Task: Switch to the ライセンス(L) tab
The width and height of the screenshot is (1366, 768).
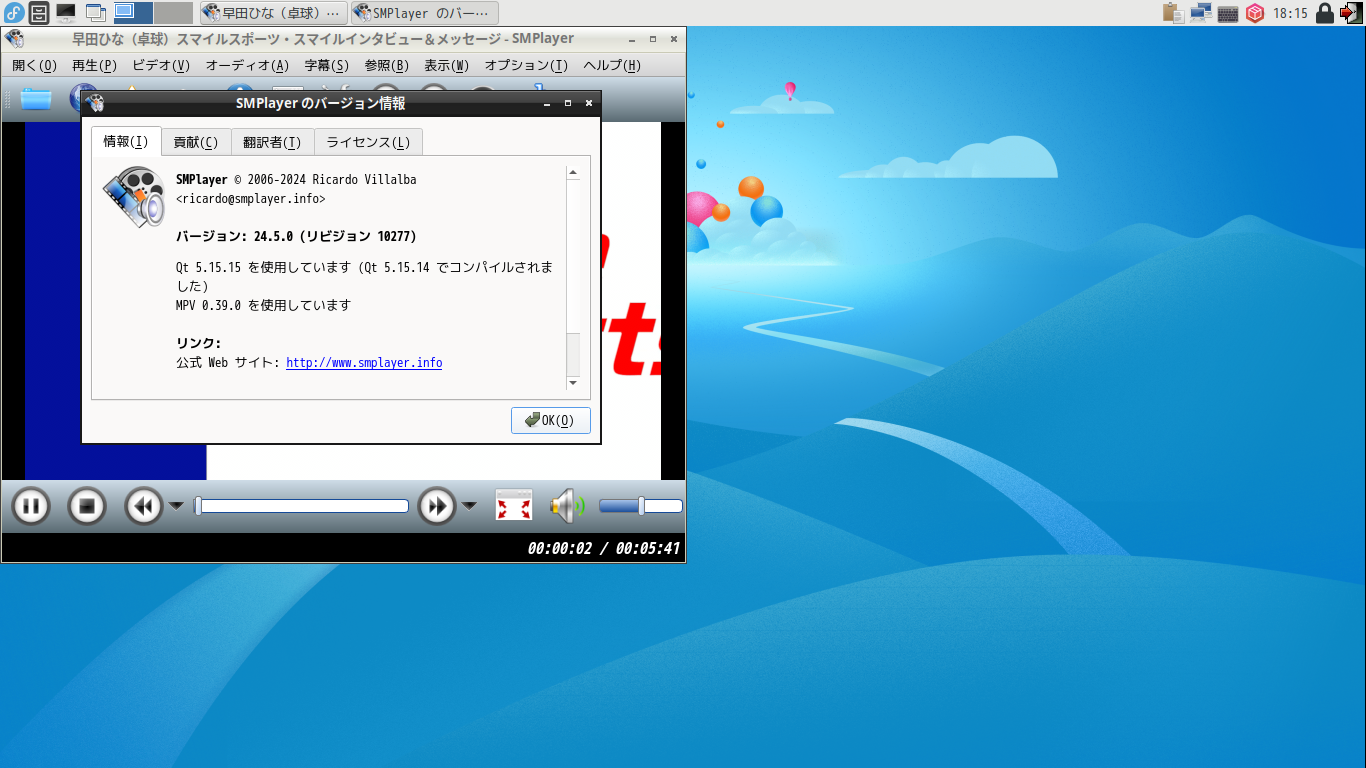Action: tap(369, 142)
